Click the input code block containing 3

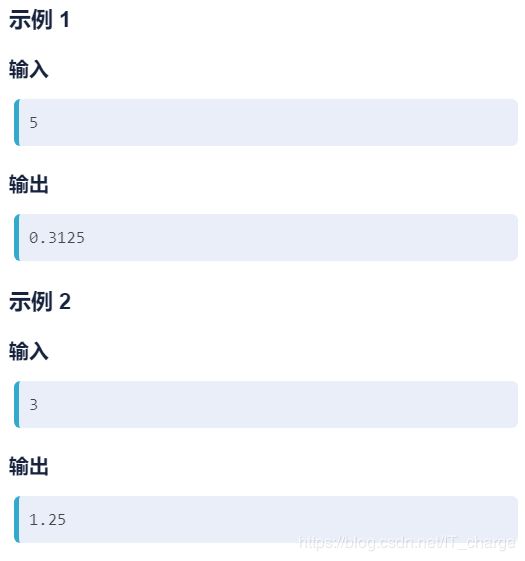point(266,404)
